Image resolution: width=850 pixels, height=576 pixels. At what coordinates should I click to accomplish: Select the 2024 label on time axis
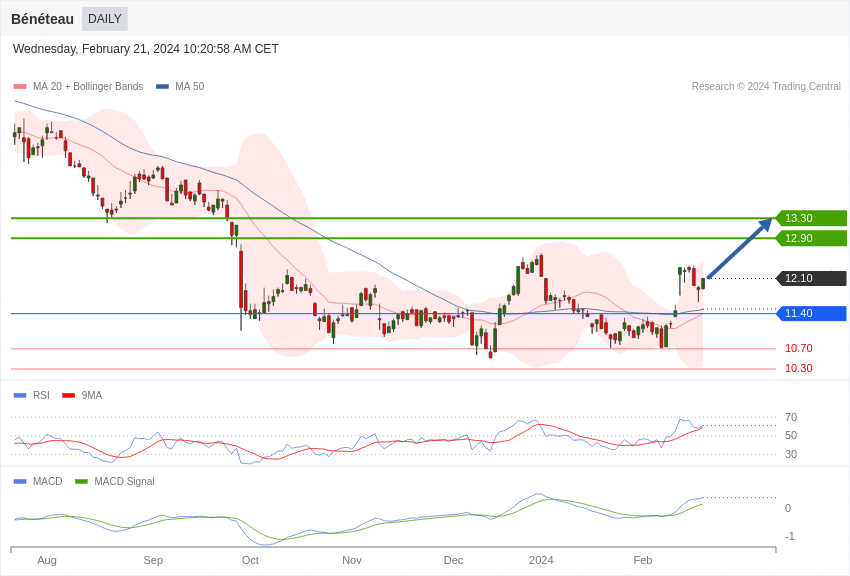(x=541, y=560)
